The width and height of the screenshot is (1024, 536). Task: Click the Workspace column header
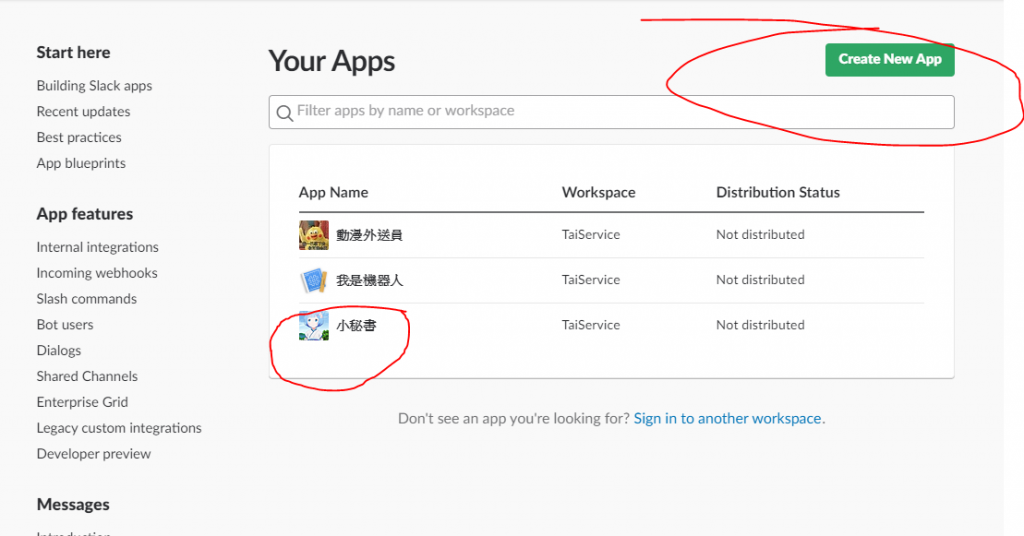598,193
